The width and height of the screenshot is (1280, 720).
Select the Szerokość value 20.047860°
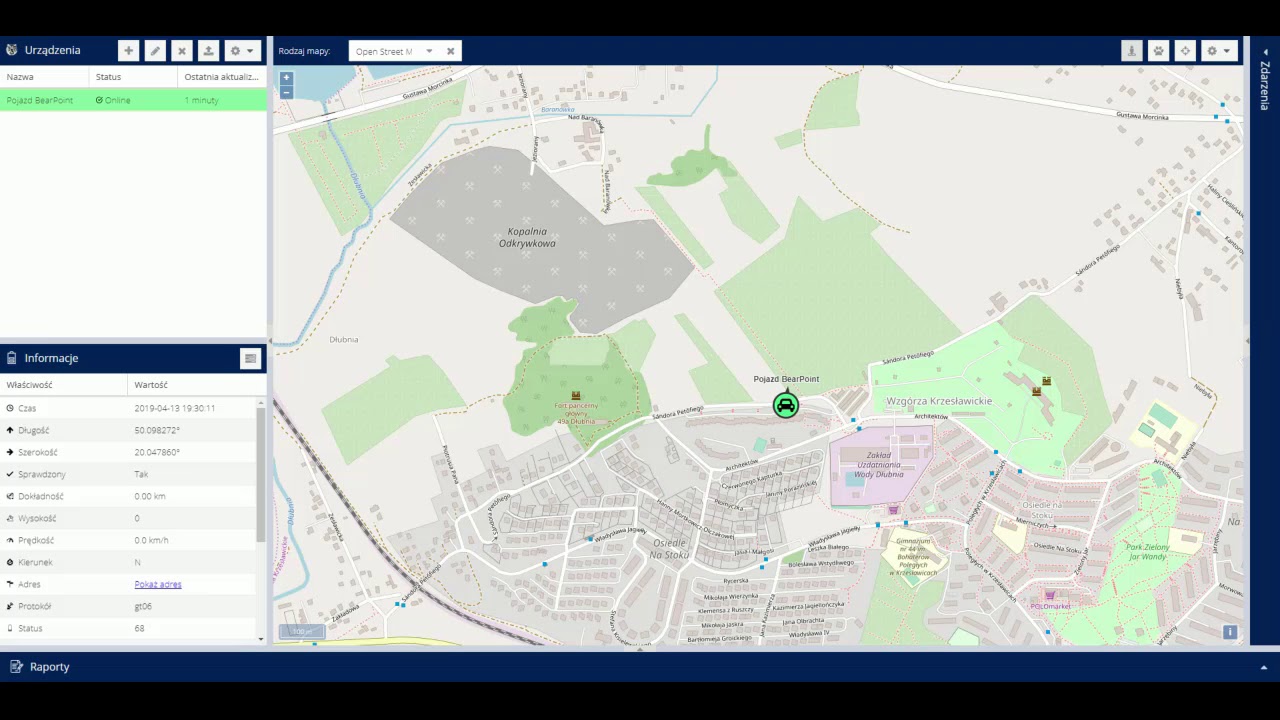click(157, 452)
